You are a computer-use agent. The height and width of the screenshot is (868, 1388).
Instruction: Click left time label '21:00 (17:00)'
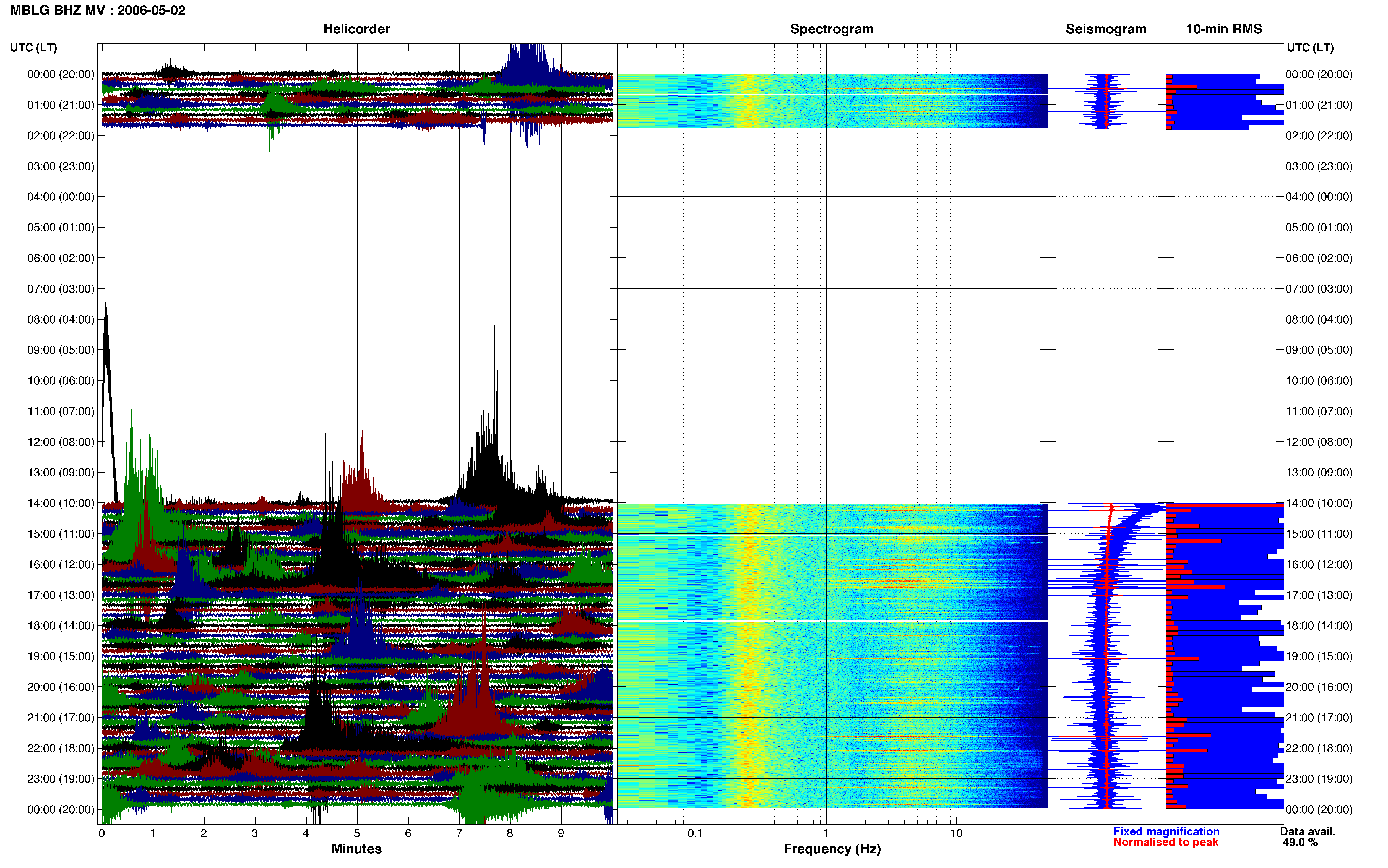point(61,718)
